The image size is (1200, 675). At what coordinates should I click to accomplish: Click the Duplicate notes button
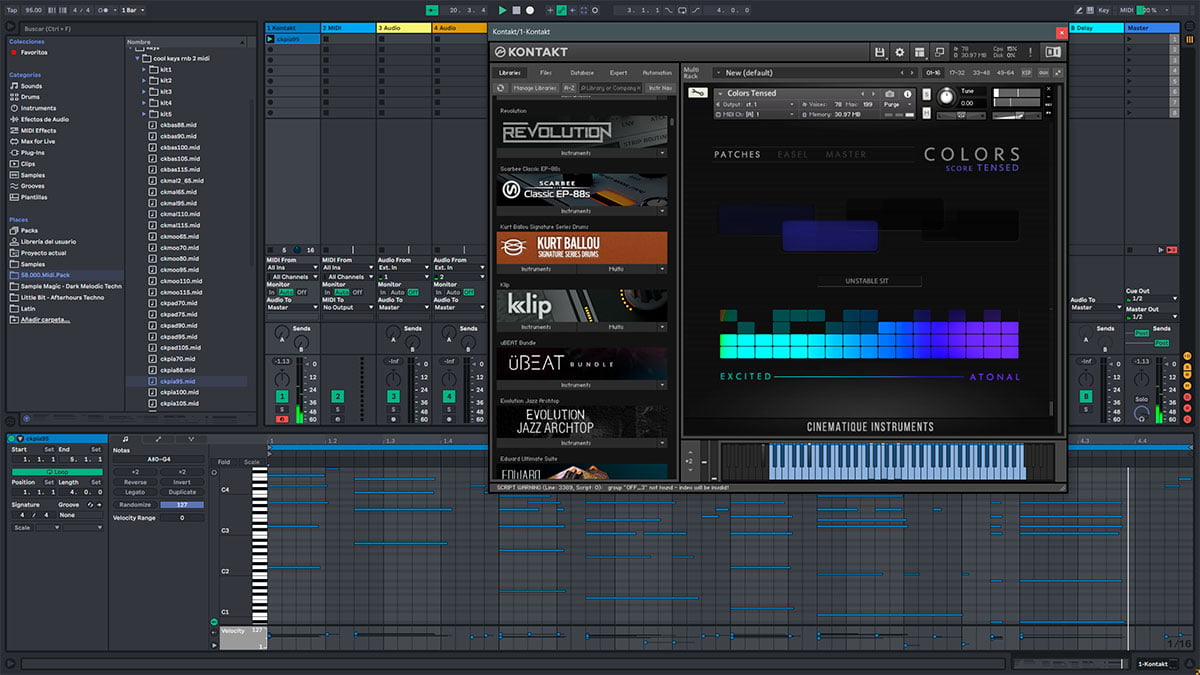click(x=182, y=492)
